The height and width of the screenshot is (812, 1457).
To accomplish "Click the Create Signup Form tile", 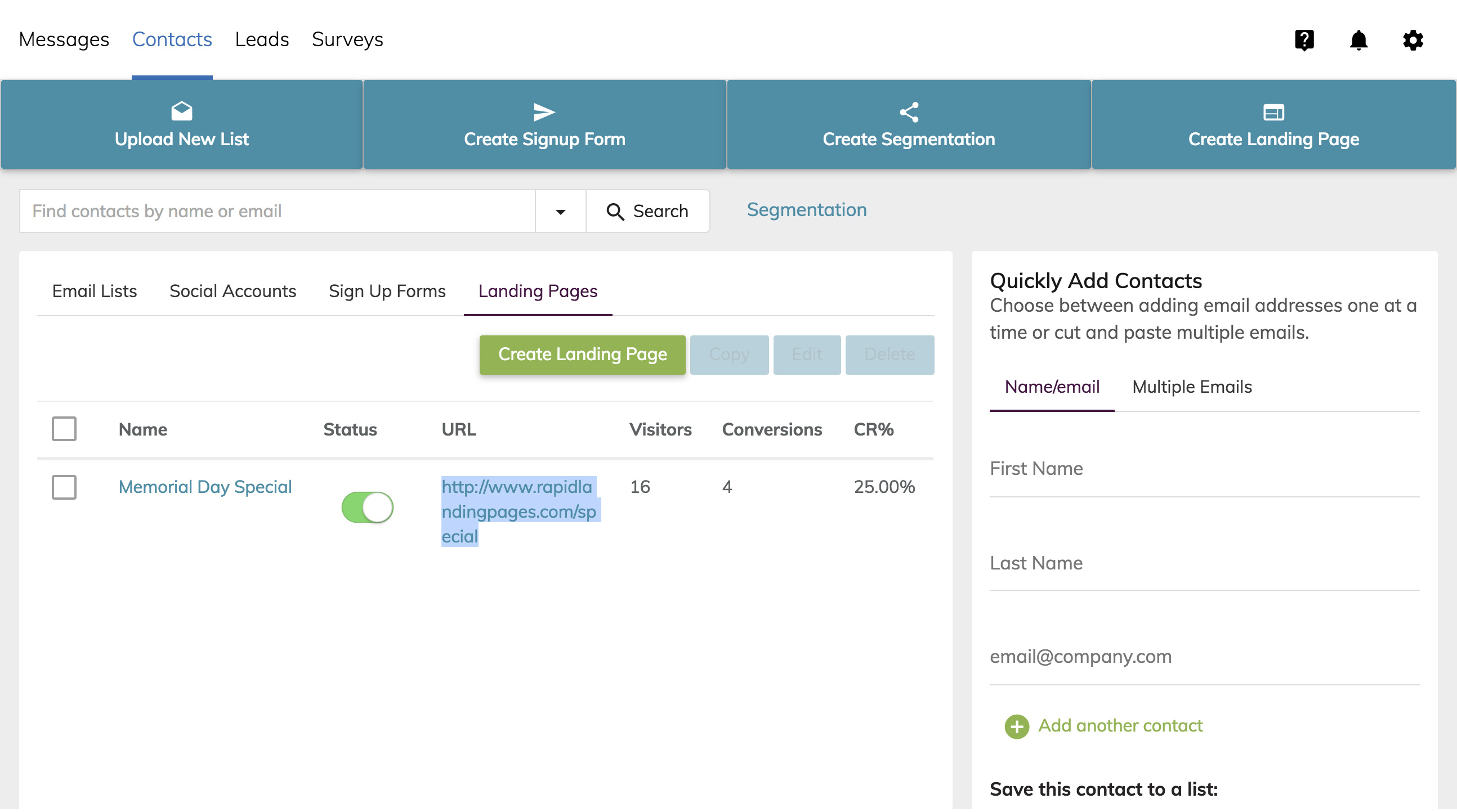I will pos(544,124).
